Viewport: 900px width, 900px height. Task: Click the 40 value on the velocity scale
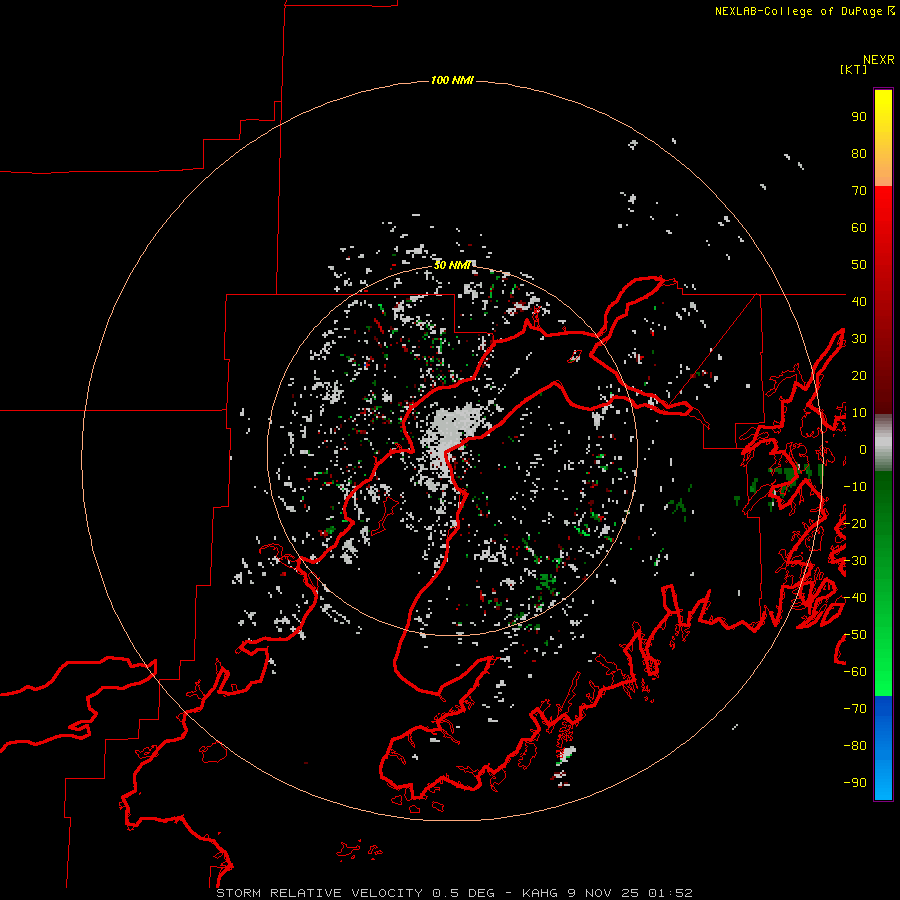pyautogui.click(x=859, y=301)
